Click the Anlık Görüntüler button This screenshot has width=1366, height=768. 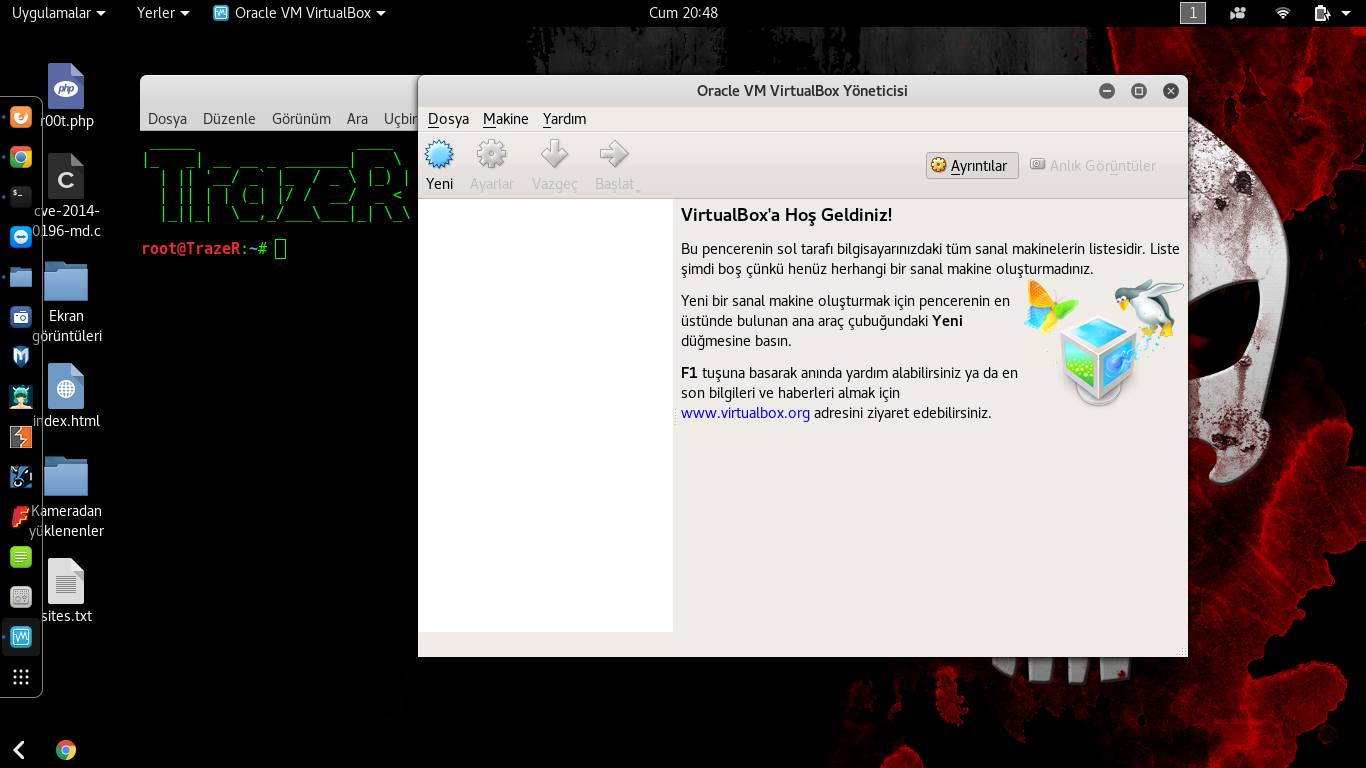[x=1093, y=166]
